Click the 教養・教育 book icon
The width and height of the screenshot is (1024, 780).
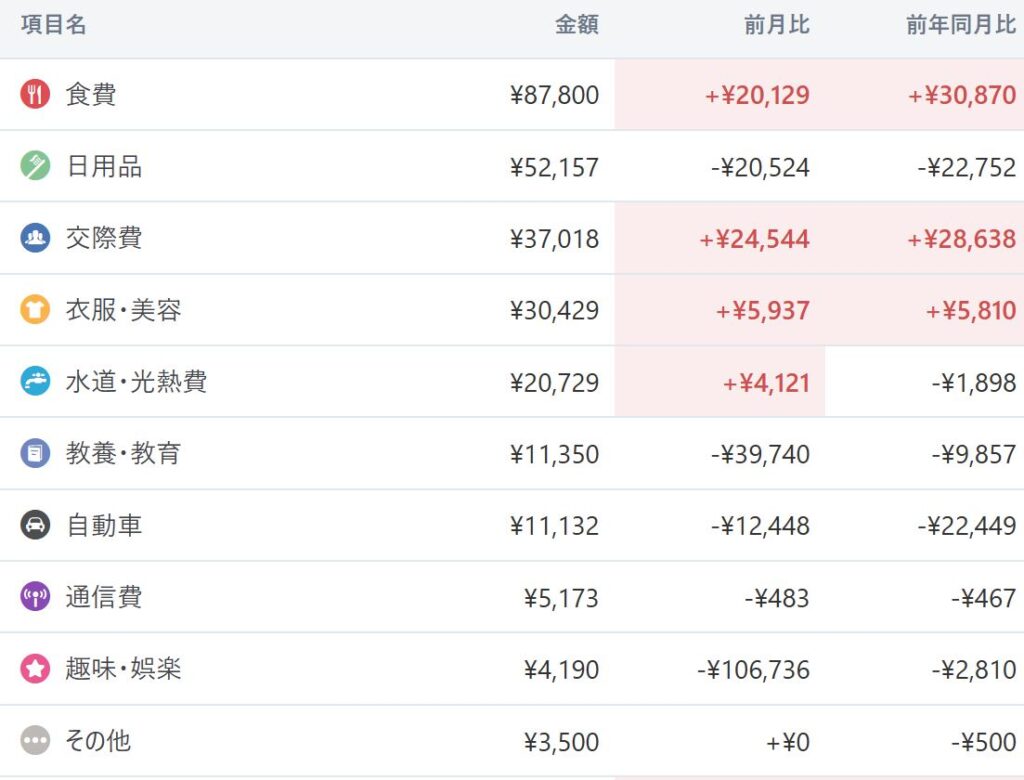[x=35, y=453]
